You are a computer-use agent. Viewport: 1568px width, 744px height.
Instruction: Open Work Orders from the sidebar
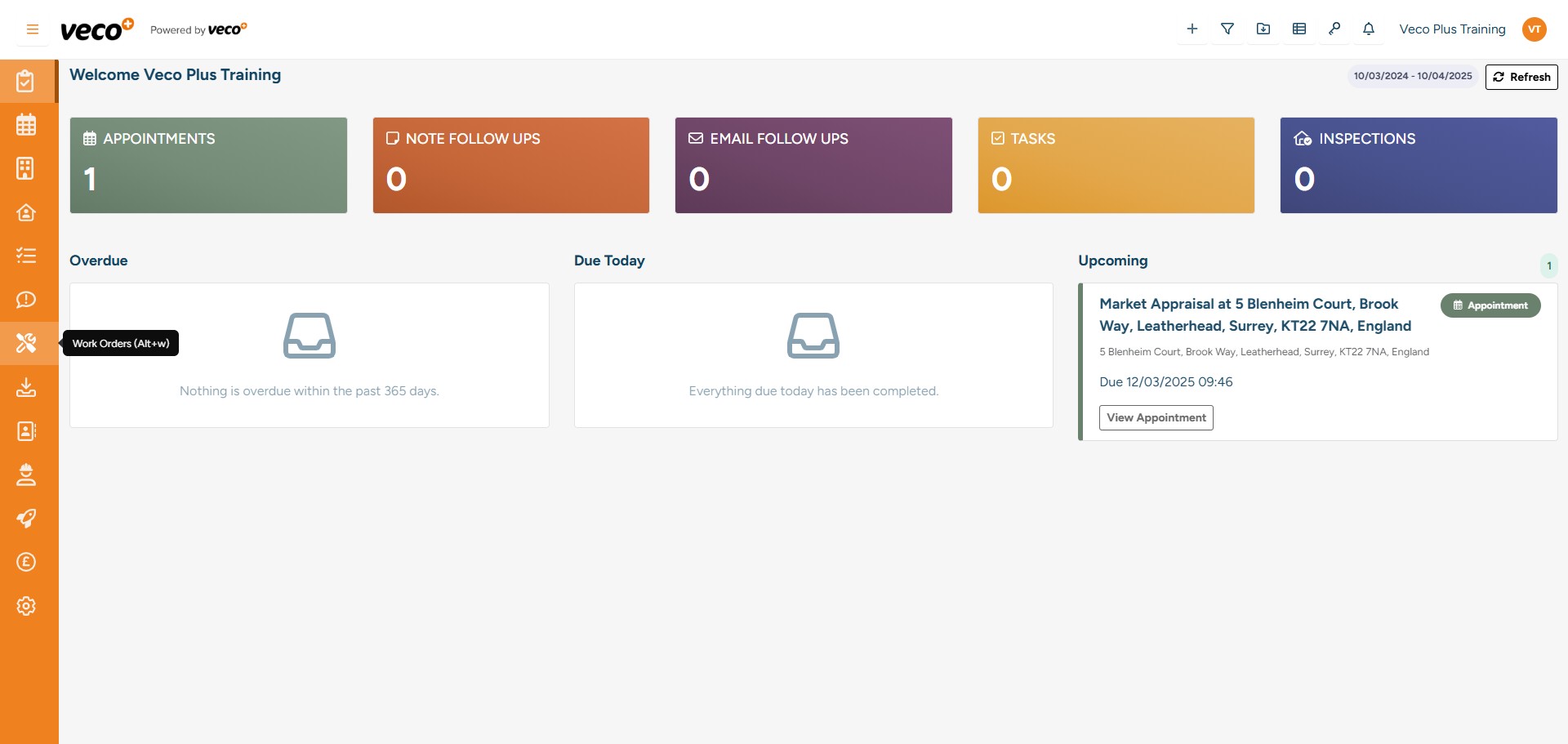click(x=26, y=343)
